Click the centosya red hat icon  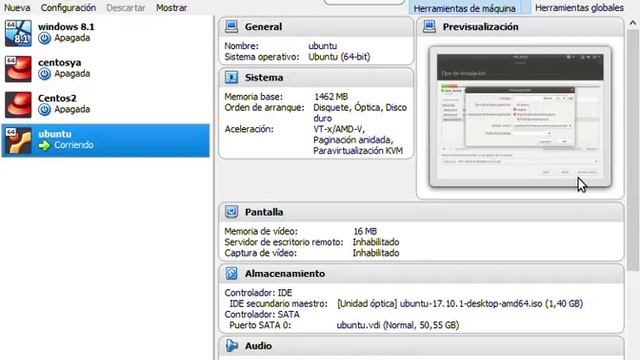(18, 69)
